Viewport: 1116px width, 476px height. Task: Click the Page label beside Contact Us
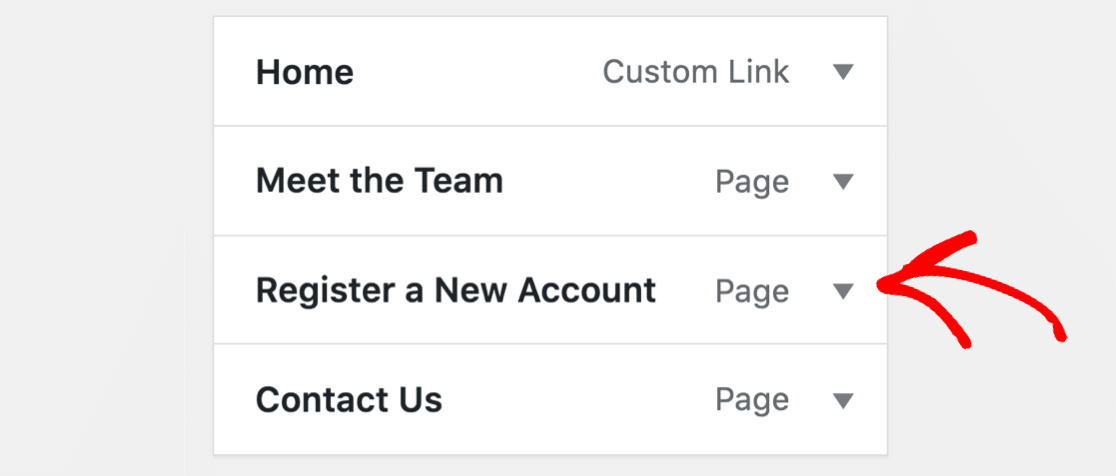click(x=752, y=400)
